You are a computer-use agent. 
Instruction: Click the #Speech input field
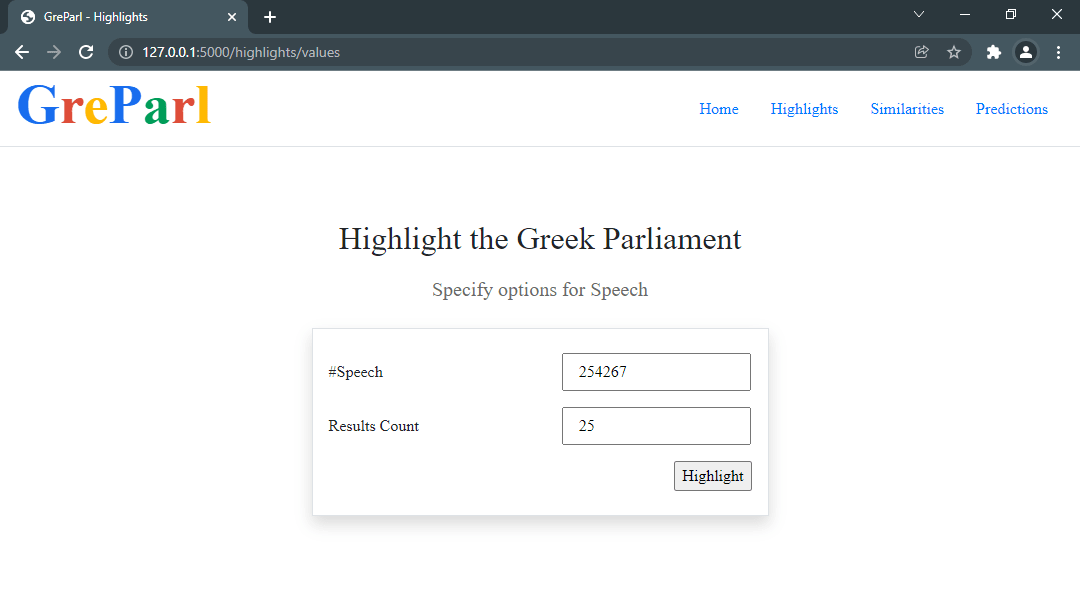click(656, 371)
